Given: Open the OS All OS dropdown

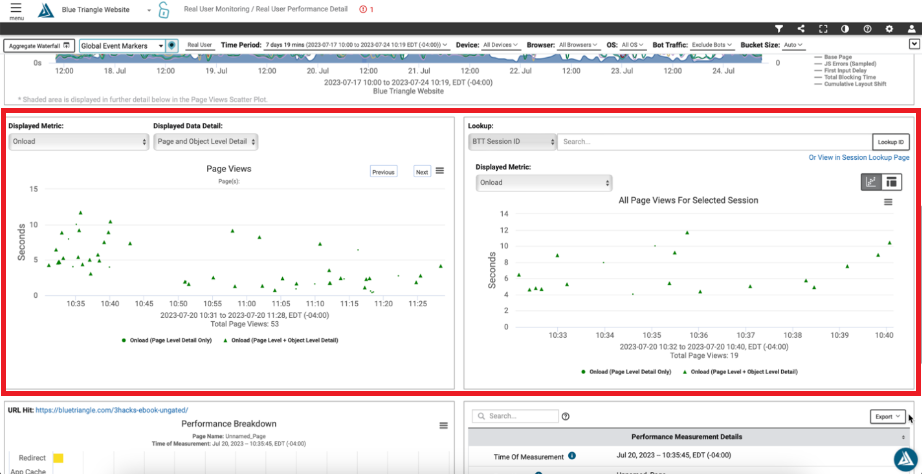Looking at the screenshot, I should (632, 45).
